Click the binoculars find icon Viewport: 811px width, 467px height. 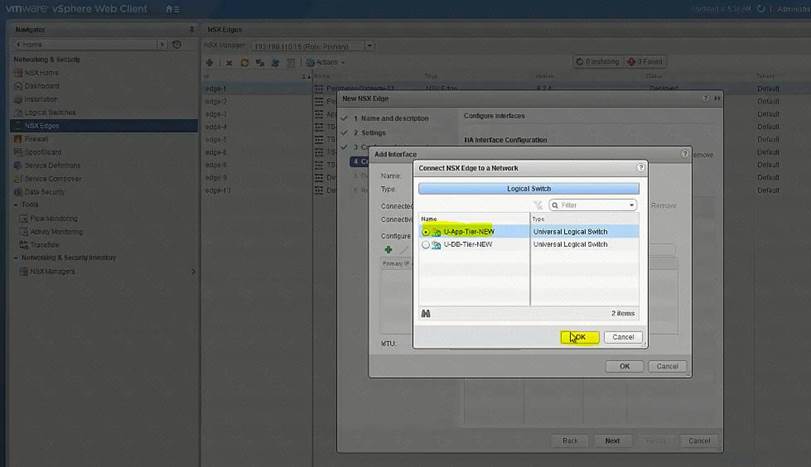(x=426, y=313)
